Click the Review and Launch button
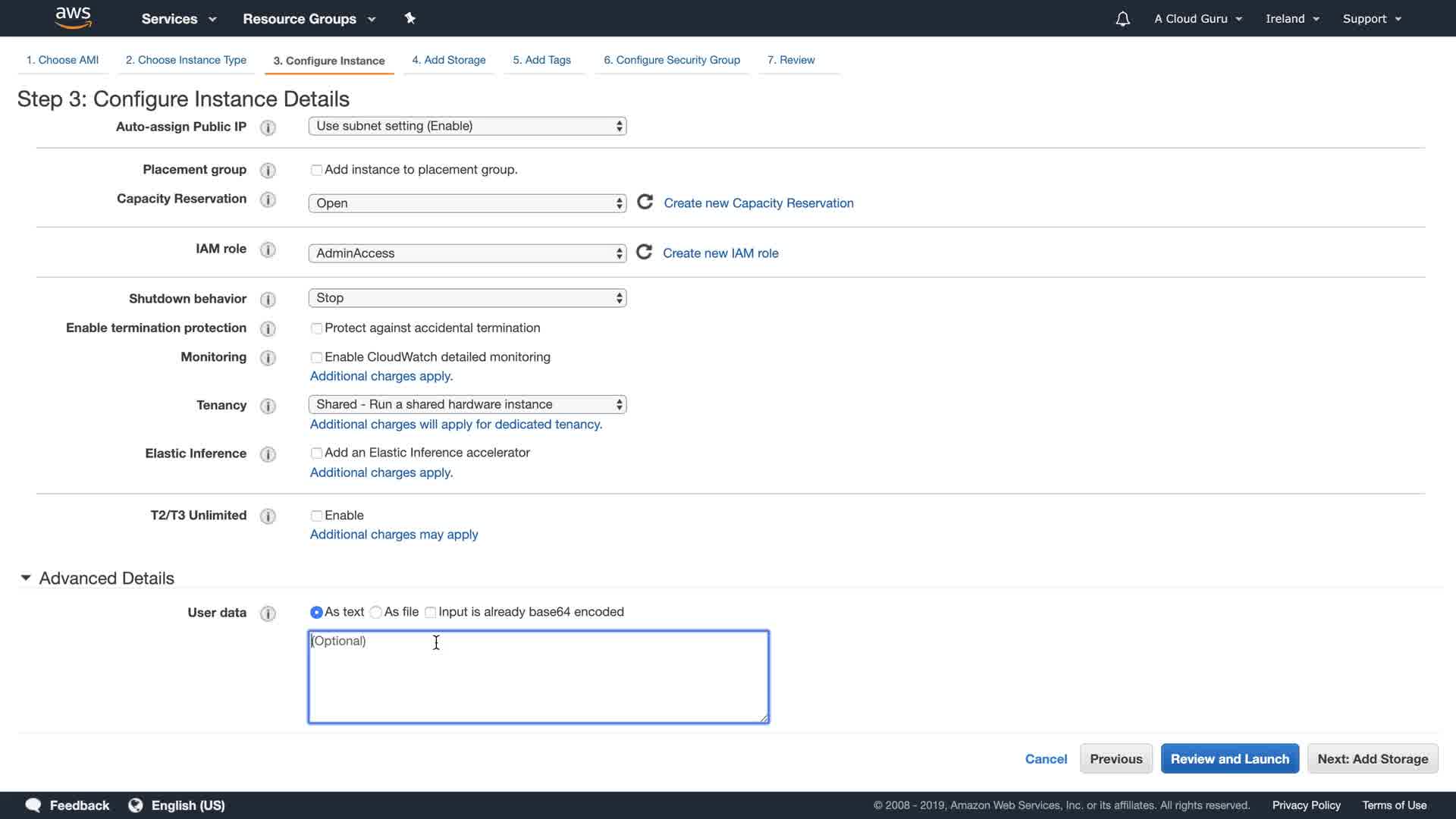Image resolution: width=1456 pixels, height=819 pixels. (1229, 759)
